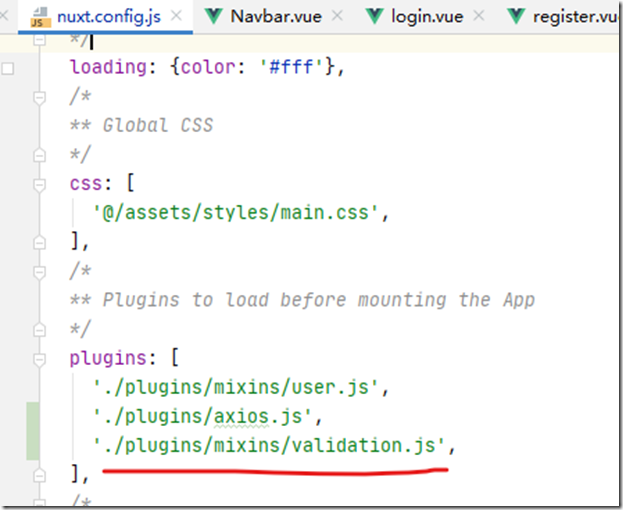Open the register.vue tab
Screen dimensions: 623x510
pos(560,17)
